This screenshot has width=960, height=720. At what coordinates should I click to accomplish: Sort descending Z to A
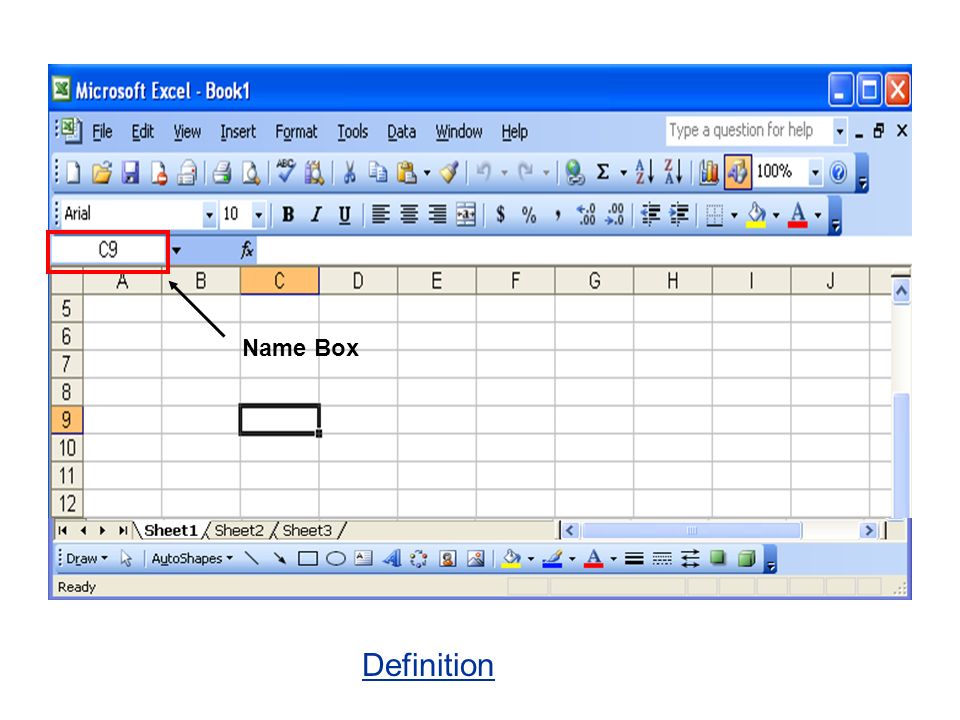(673, 172)
